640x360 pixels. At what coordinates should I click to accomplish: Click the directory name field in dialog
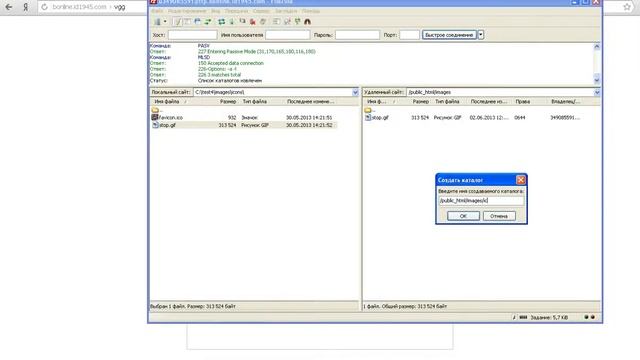[481, 201]
